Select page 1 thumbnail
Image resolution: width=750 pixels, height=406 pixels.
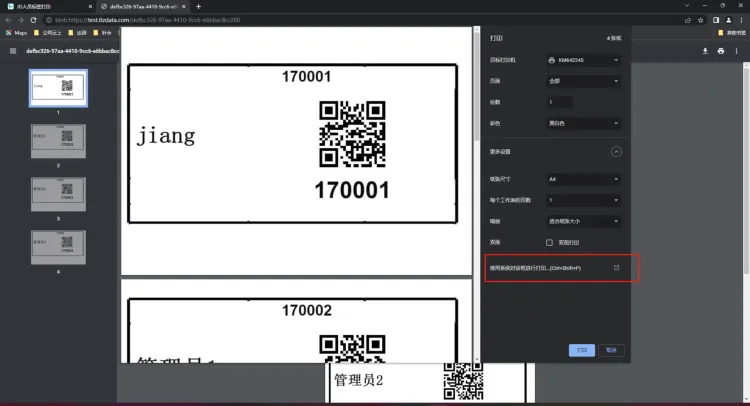pyautogui.click(x=58, y=88)
